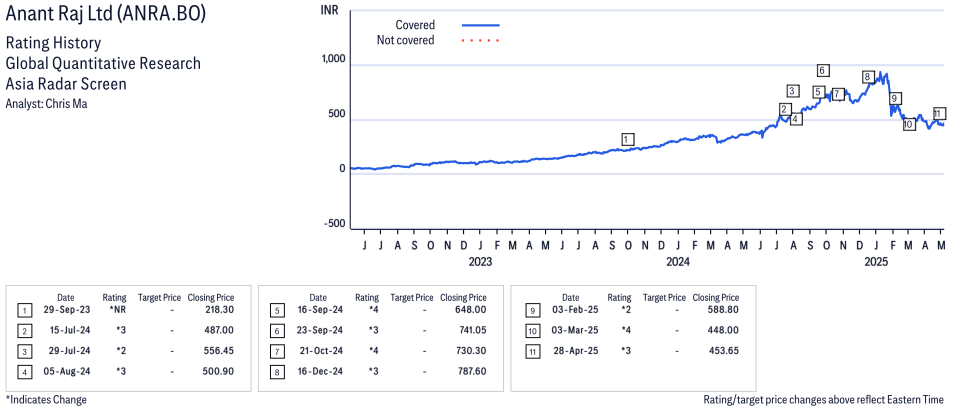Image resolution: width=955 pixels, height=407 pixels.
Task: Click closing price 588.80
Action: pyautogui.click(x=724, y=310)
